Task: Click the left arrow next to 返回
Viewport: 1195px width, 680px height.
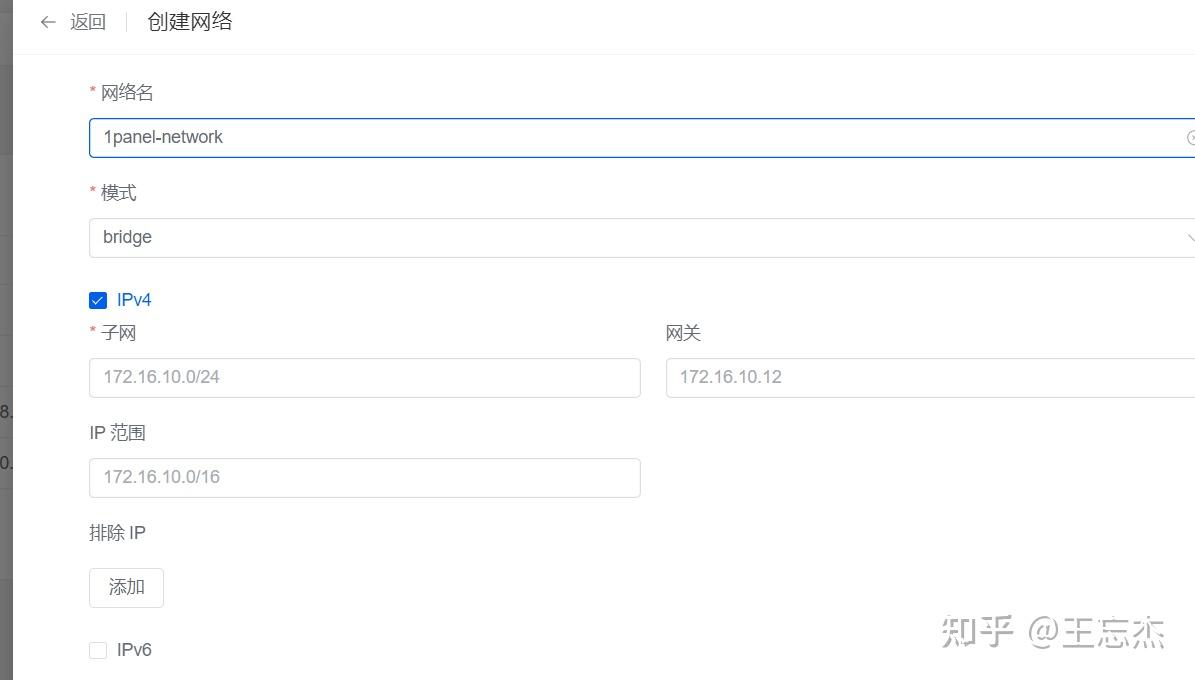Action: (x=47, y=21)
